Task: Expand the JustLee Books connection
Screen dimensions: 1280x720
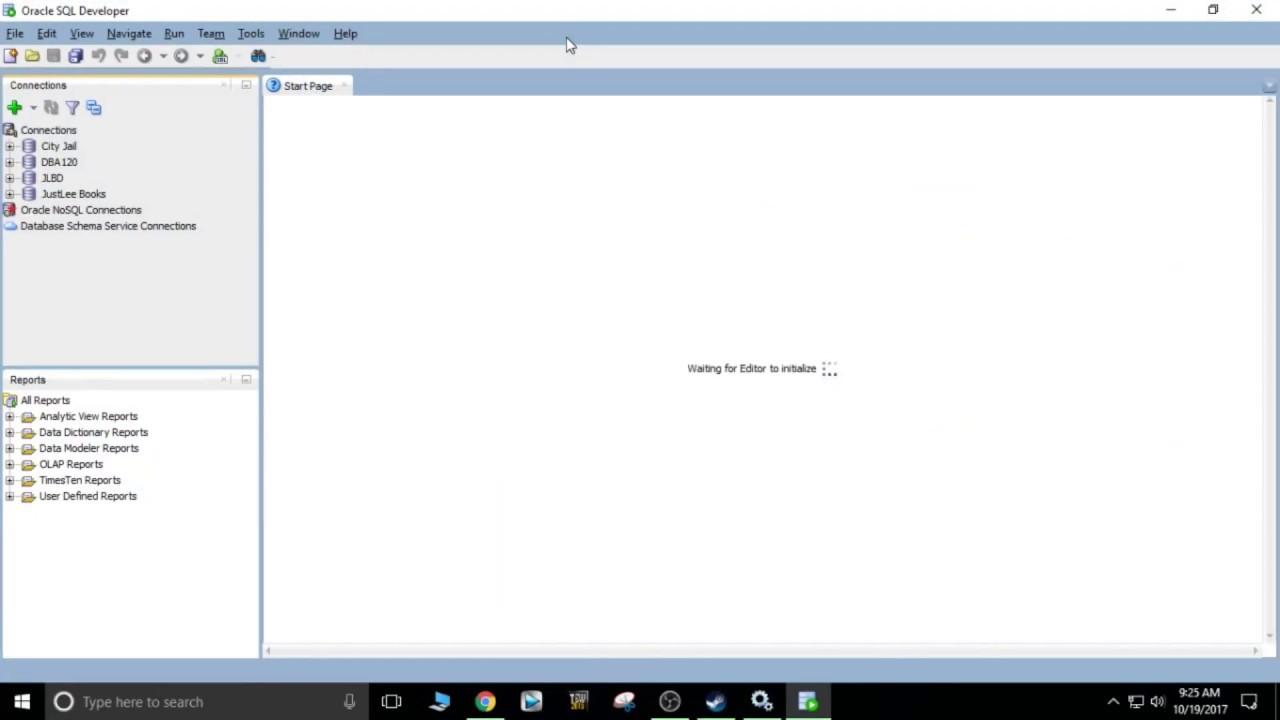Action: 10,194
